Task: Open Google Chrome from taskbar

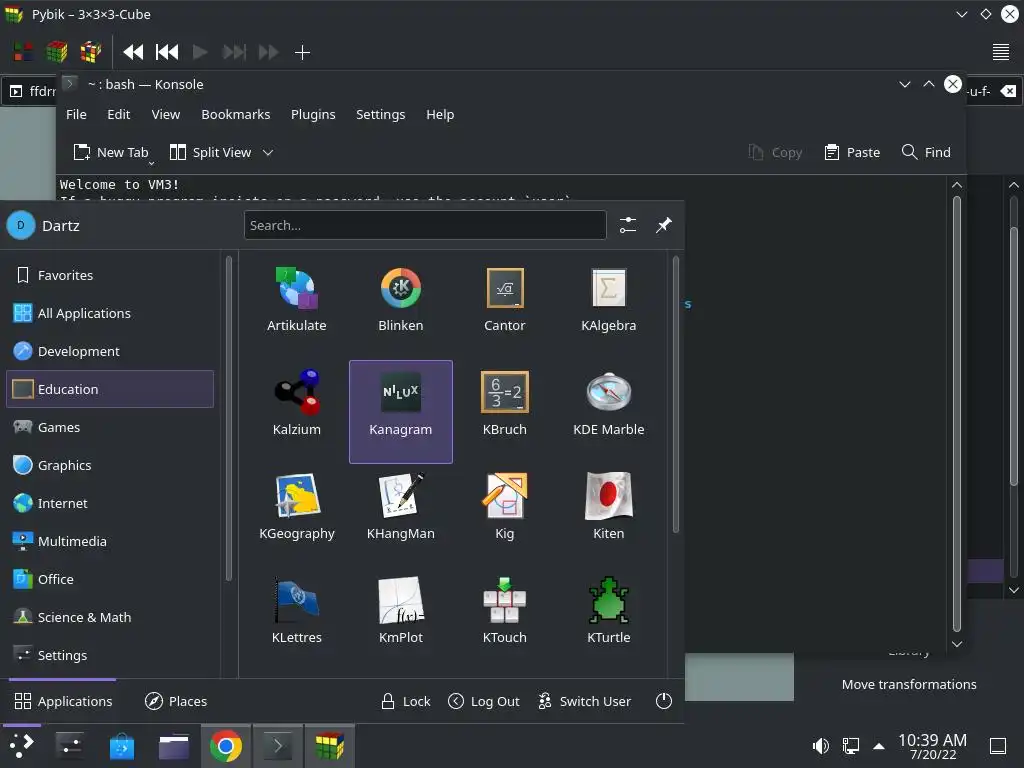Action: coord(226,746)
